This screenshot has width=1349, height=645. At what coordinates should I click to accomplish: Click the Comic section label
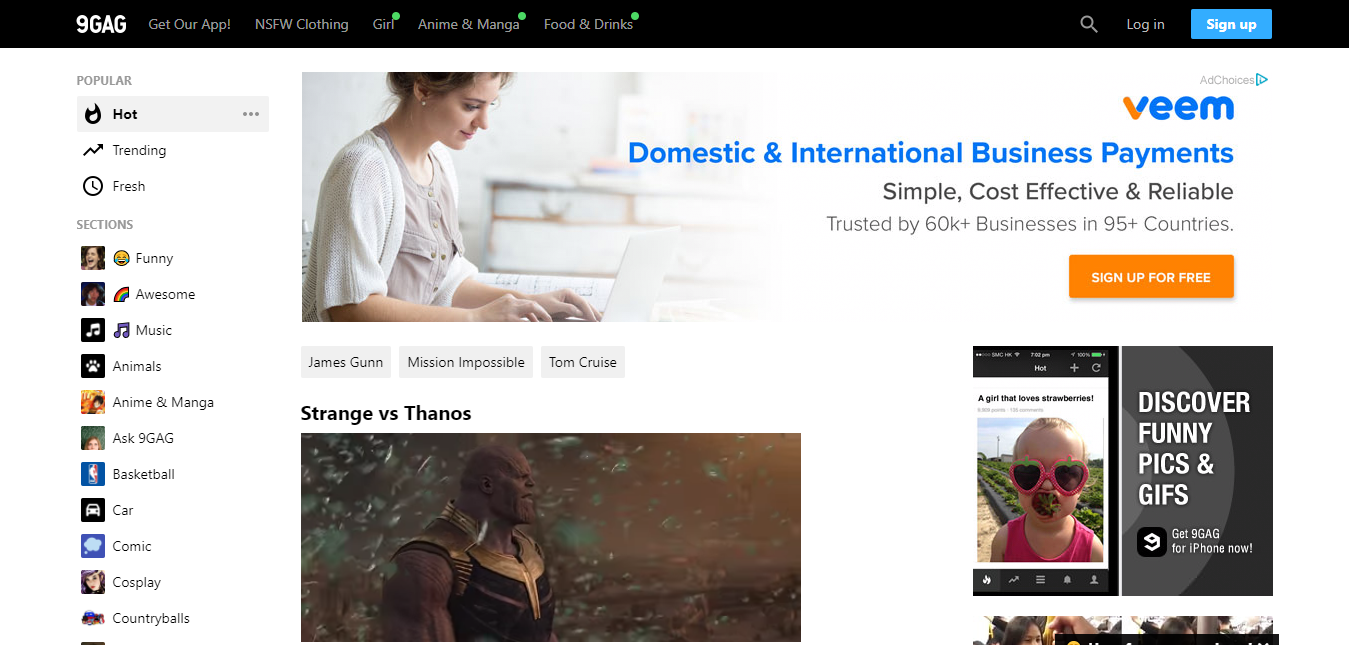(x=132, y=546)
